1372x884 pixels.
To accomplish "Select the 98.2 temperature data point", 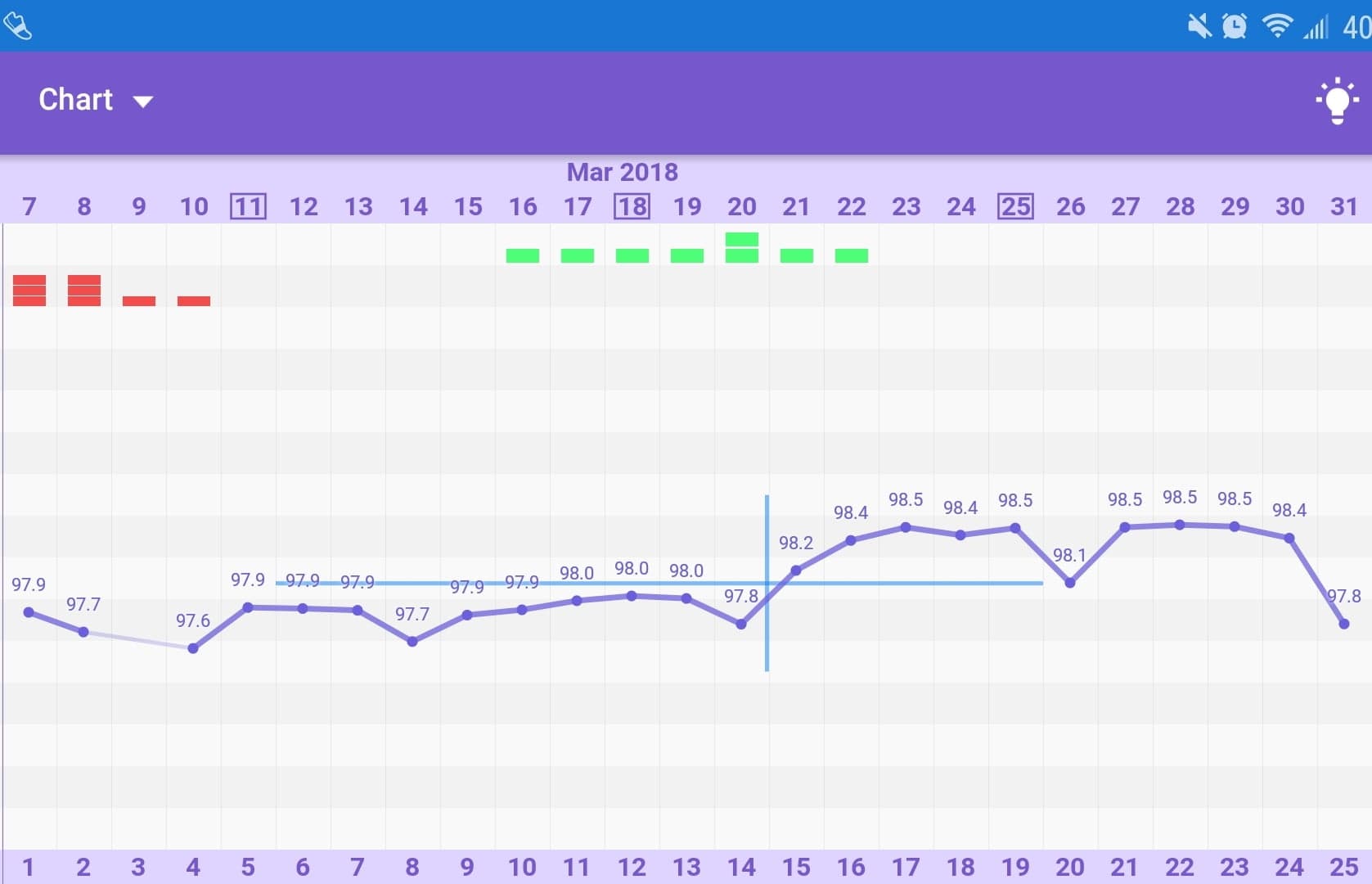I will pos(796,571).
